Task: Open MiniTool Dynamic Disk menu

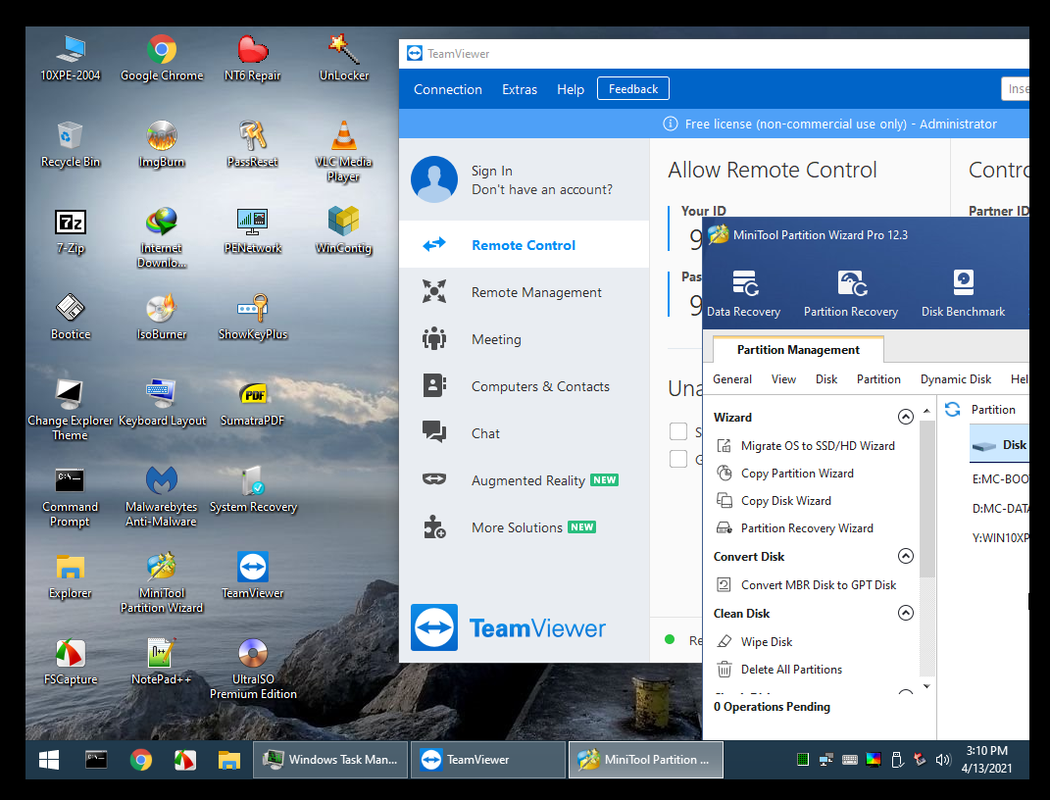Action: 956,379
